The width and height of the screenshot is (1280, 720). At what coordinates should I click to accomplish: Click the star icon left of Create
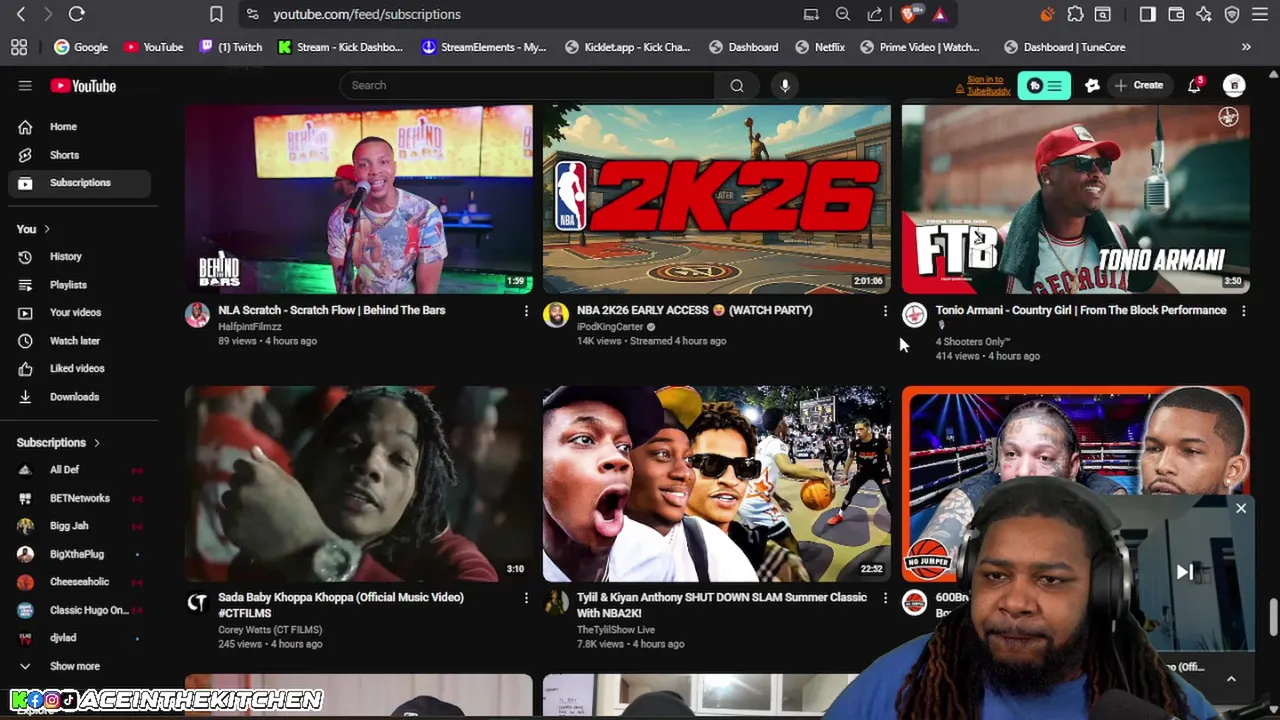click(x=1092, y=86)
